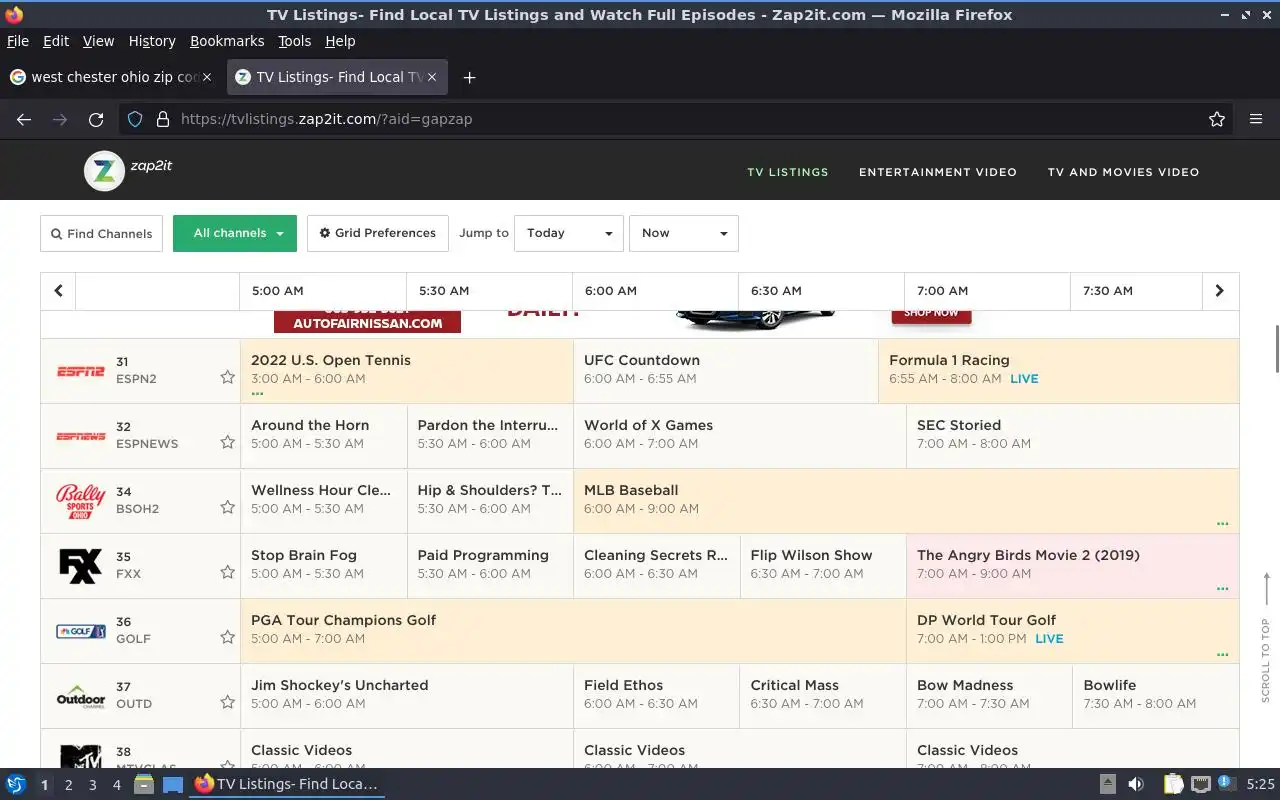Switch to workspace 2 in taskbar
This screenshot has height=800, width=1280.
click(x=68, y=785)
